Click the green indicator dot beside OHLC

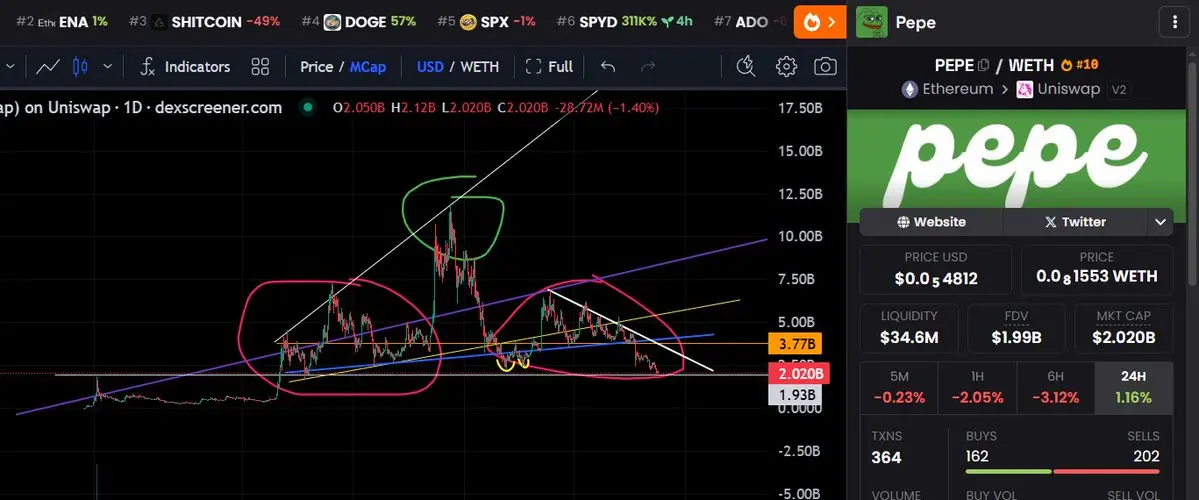[307, 108]
